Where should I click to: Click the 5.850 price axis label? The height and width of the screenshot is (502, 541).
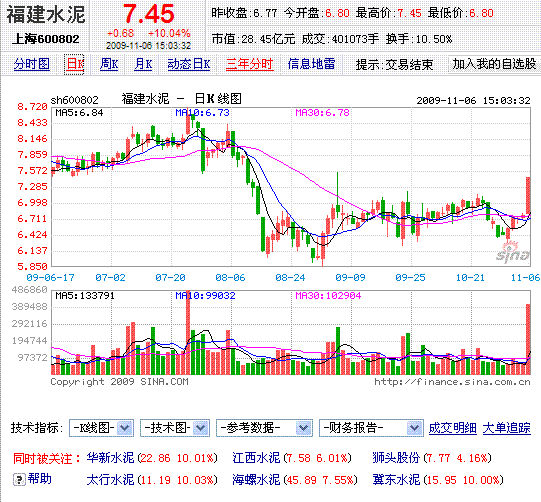click(x=32, y=266)
